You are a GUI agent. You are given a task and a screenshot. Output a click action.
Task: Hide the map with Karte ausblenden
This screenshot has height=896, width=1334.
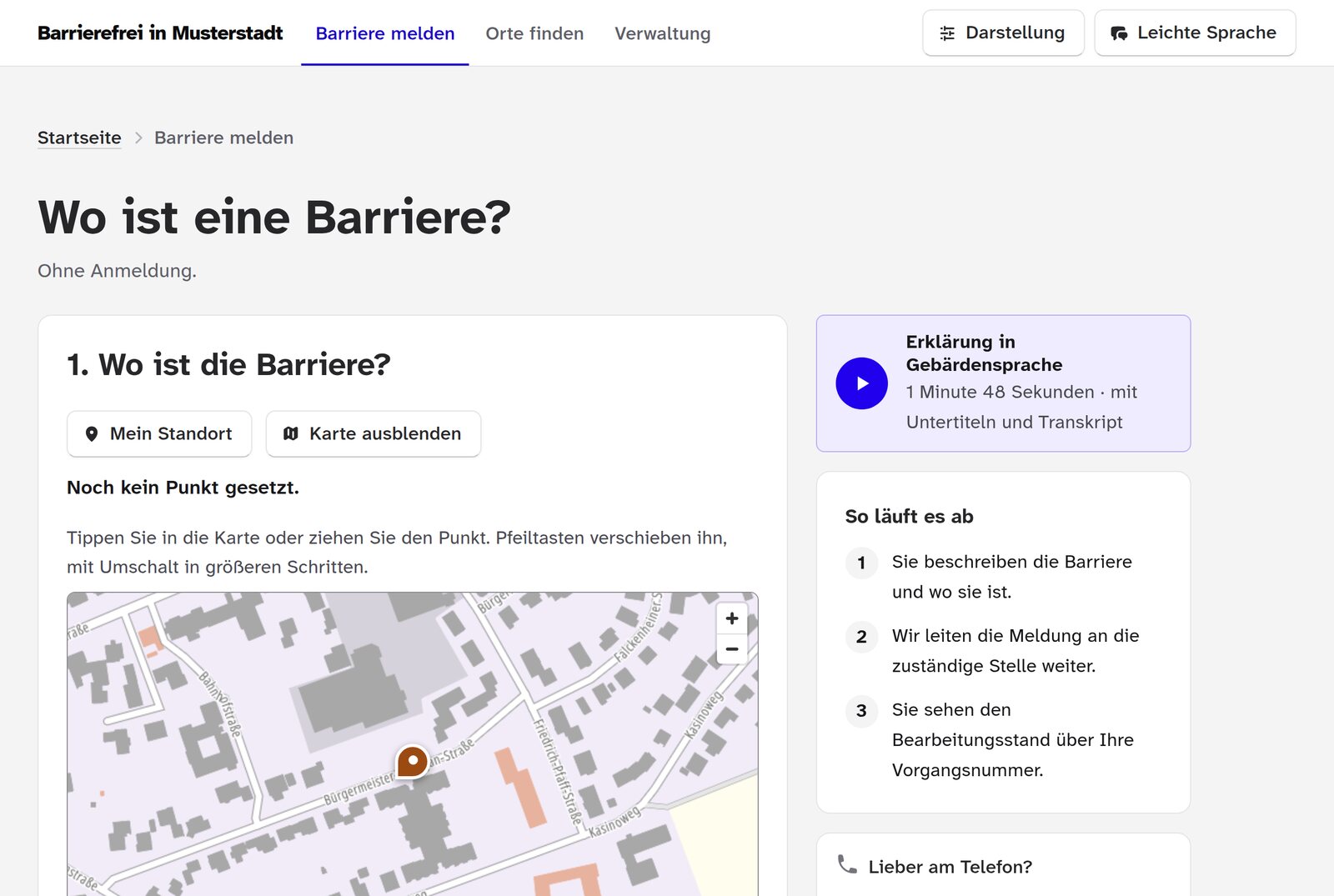374,433
